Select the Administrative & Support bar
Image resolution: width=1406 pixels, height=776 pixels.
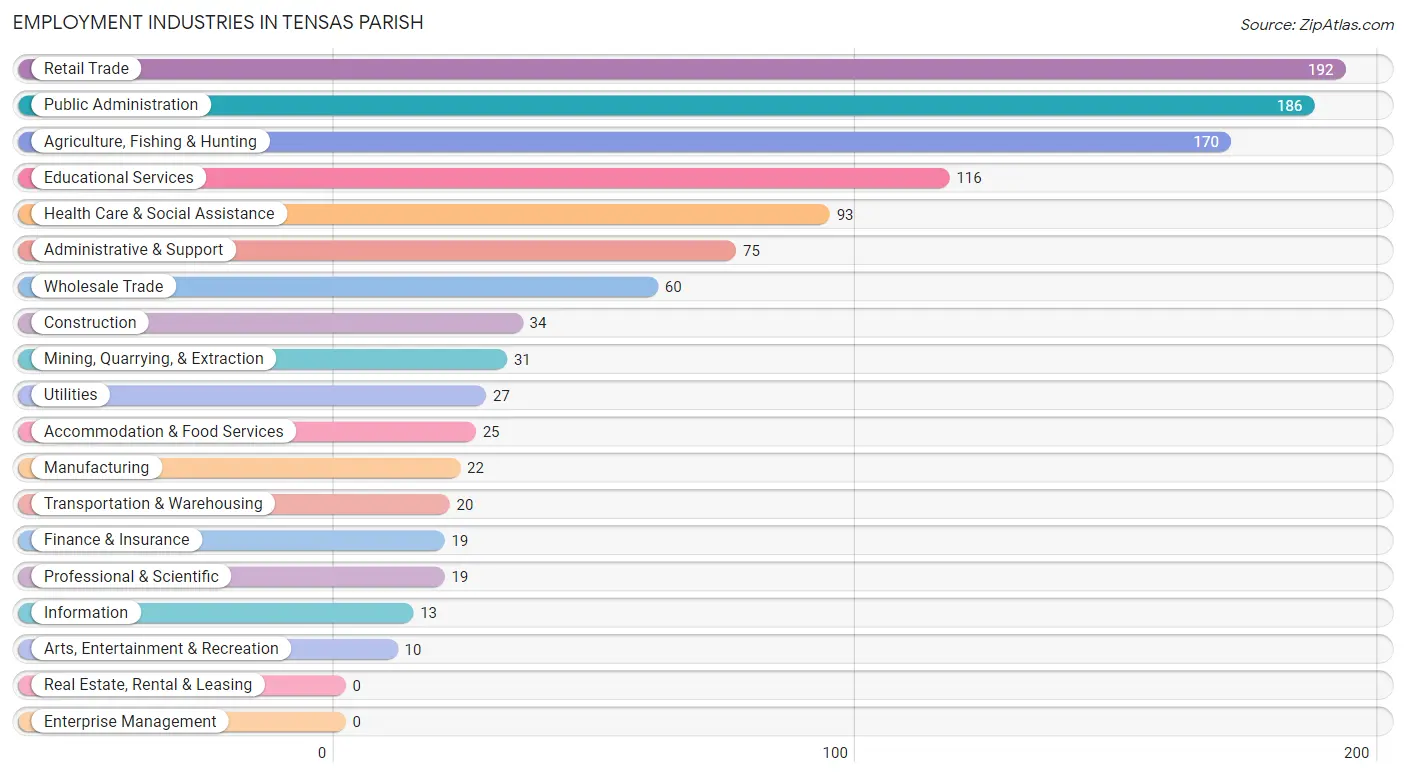pyautogui.click(x=377, y=250)
